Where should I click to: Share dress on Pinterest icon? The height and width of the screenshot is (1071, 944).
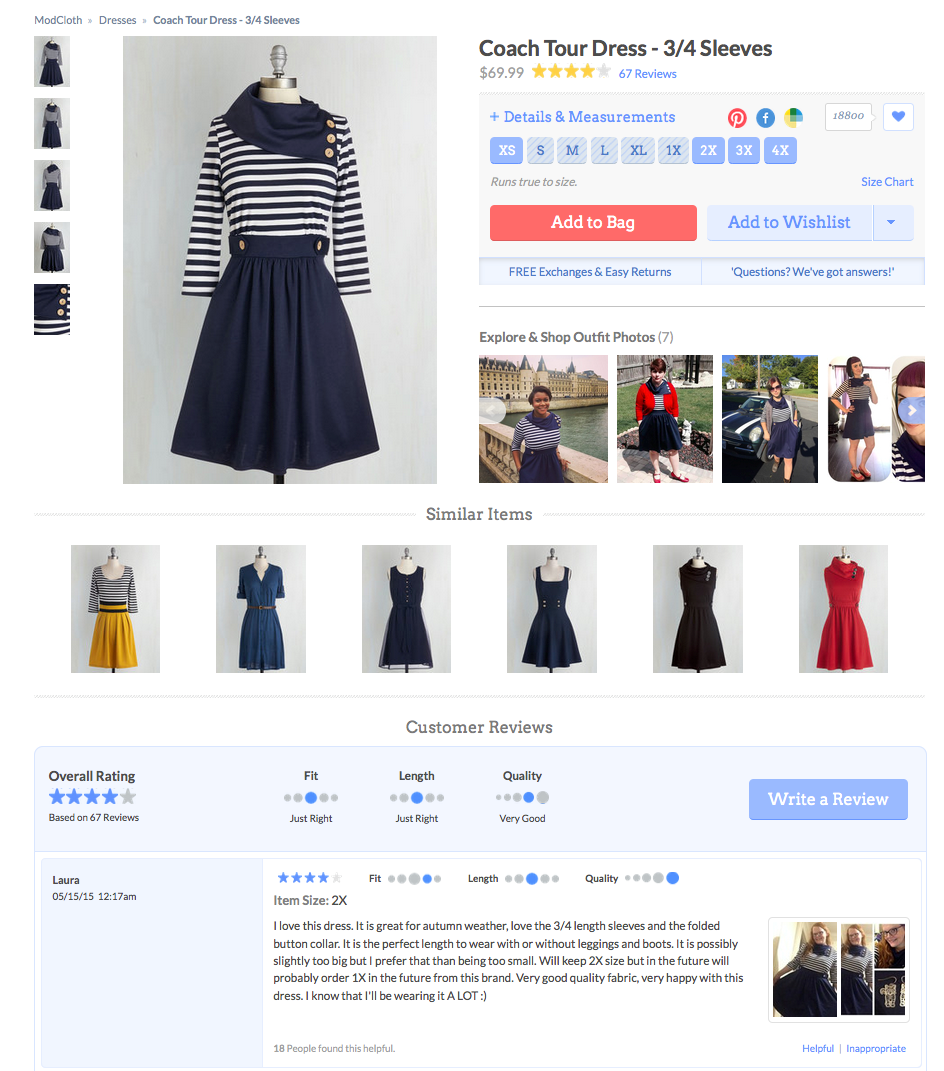[736, 117]
